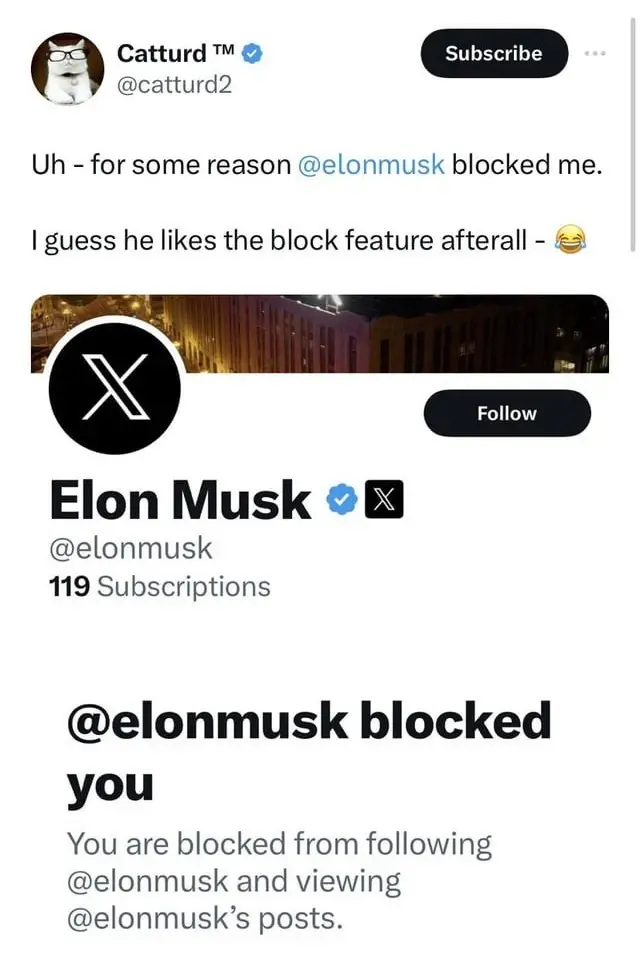Open the three-dot more options menu
The width and height of the screenshot is (640, 971).
[598, 53]
